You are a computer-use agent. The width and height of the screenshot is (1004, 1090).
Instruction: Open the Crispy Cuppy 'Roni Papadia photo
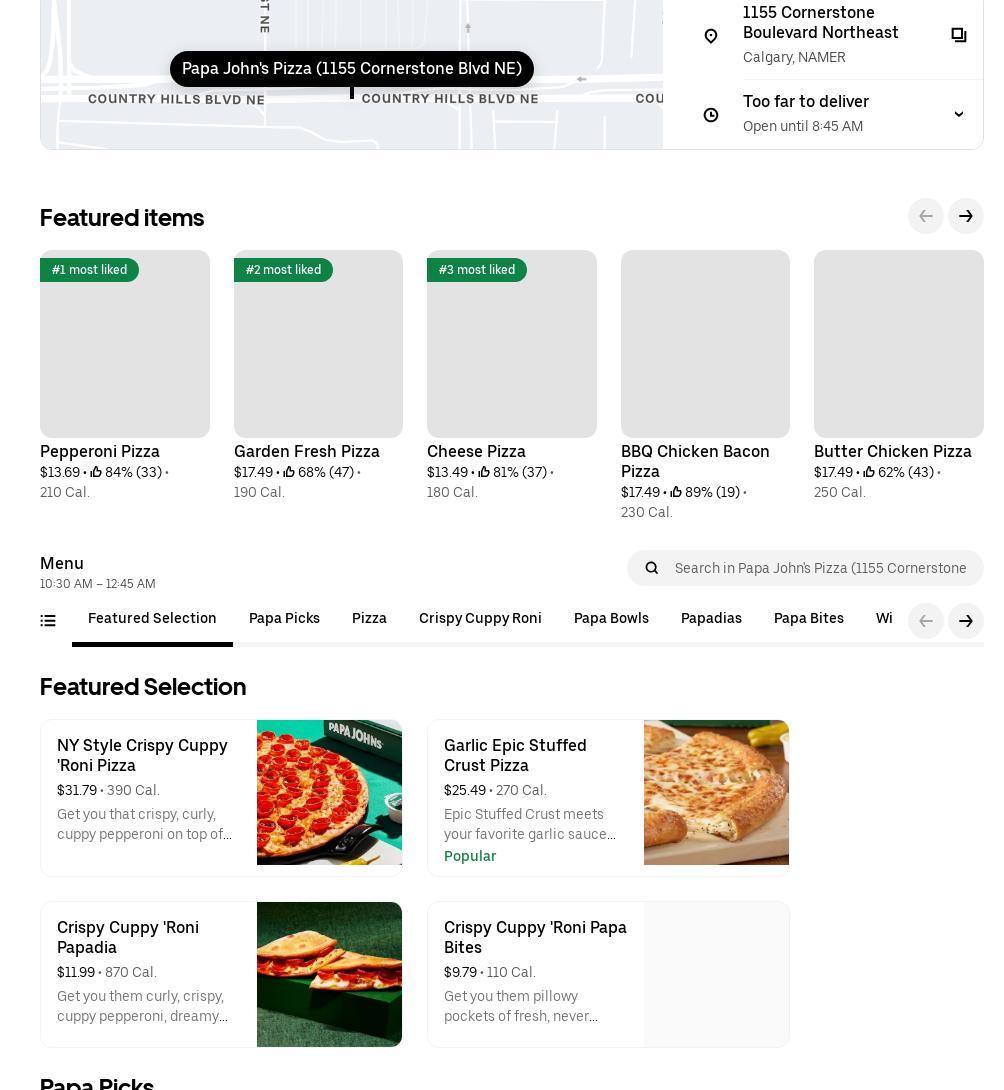(329, 974)
